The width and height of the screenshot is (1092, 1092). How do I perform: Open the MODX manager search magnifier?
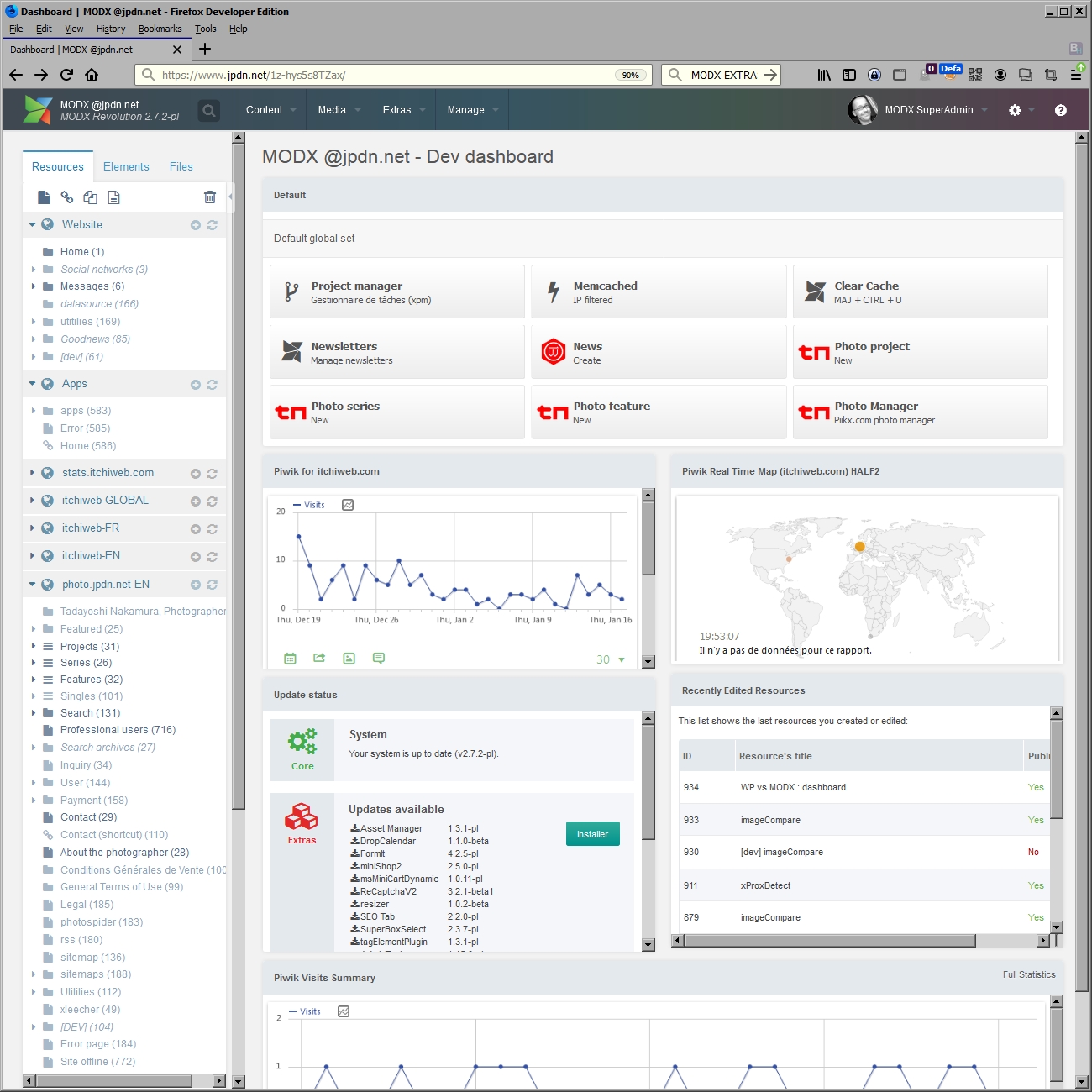click(x=209, y=110)
